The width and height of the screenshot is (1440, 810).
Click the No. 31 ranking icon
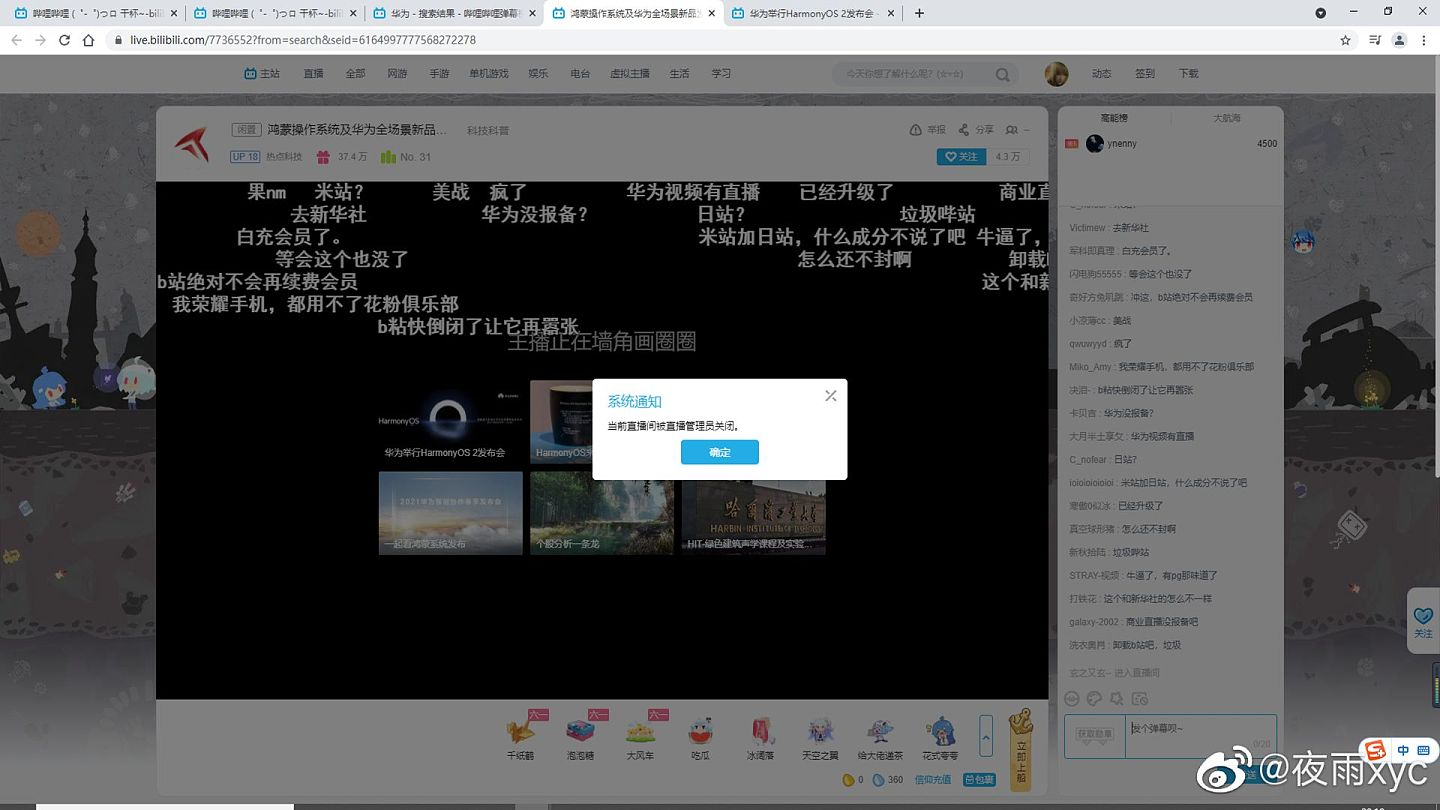point(388,157)
